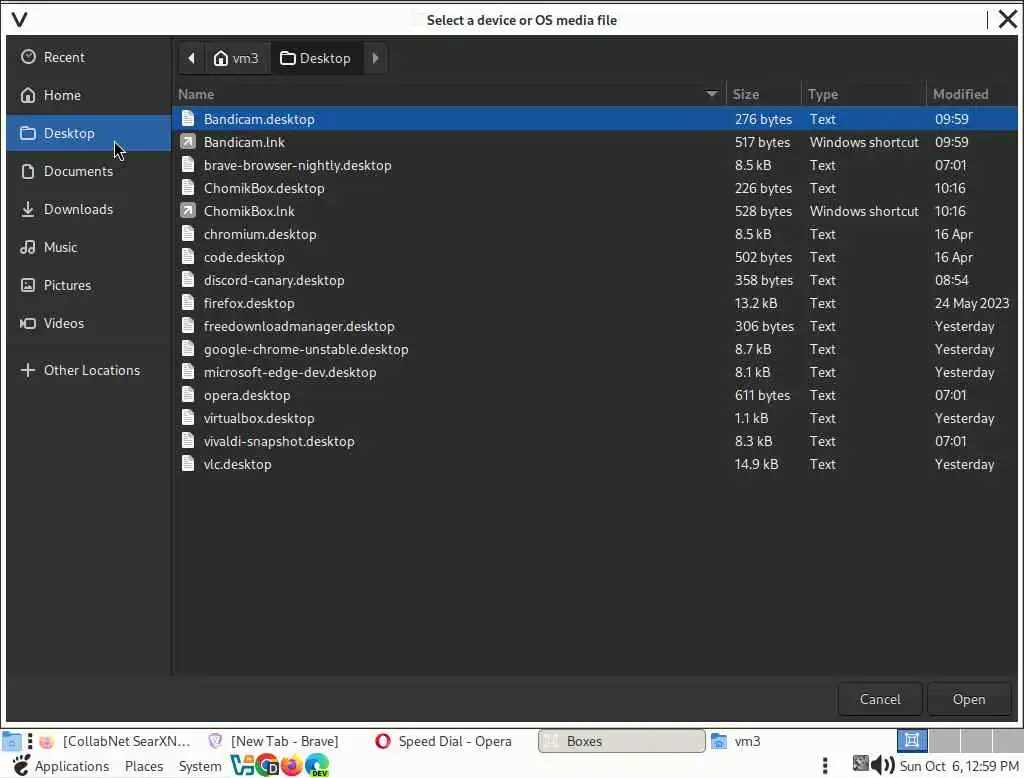The image size is (1024, 778).
Task: Select opera.desktop file
Action: point(596,395)
